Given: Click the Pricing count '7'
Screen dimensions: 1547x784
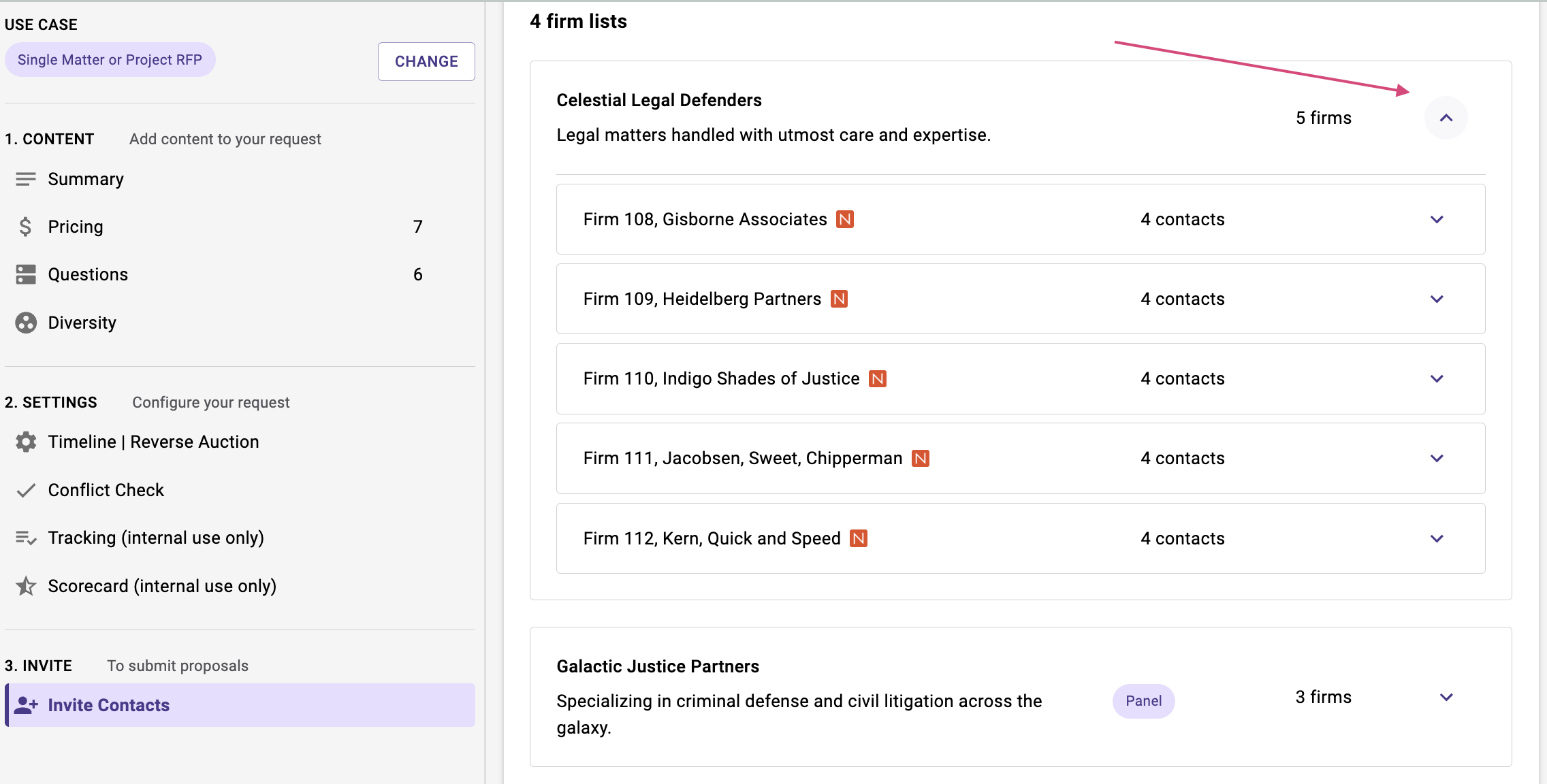Looking at the screenshot, I should click(417, 227).
